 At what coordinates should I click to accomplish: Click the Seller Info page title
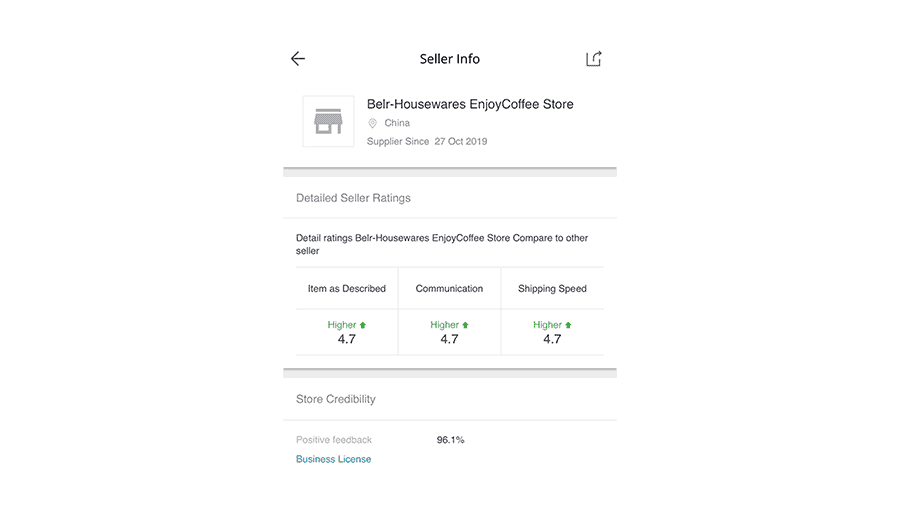[x=449, y=59]
